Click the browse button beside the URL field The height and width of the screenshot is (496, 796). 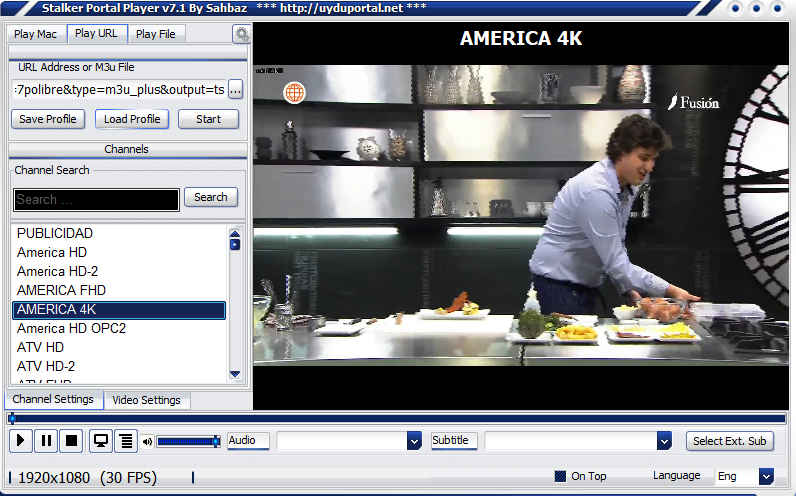235,90
